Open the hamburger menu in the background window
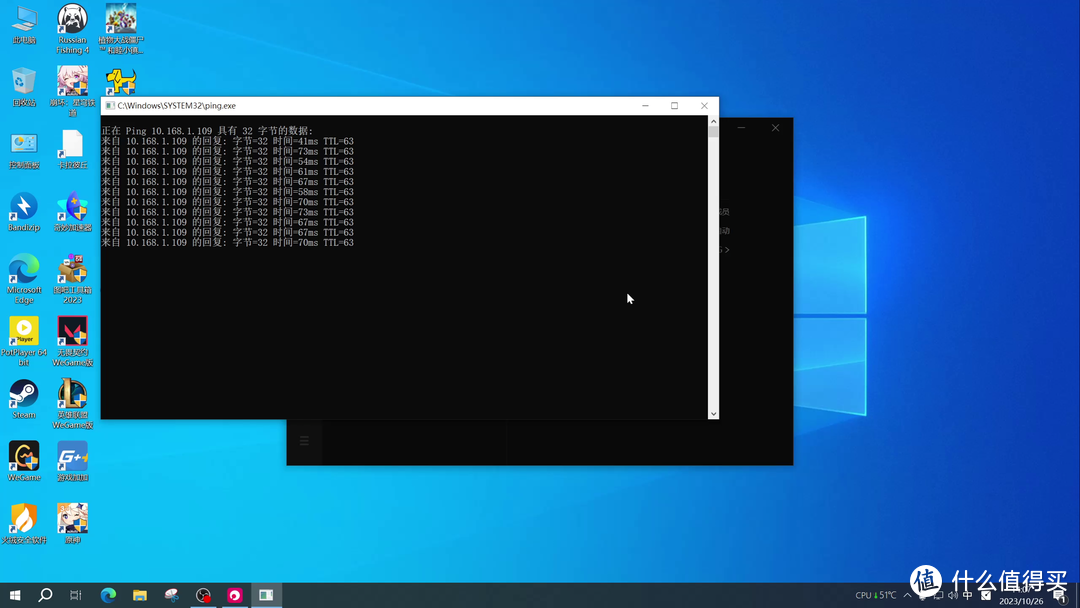 [305, 441]
